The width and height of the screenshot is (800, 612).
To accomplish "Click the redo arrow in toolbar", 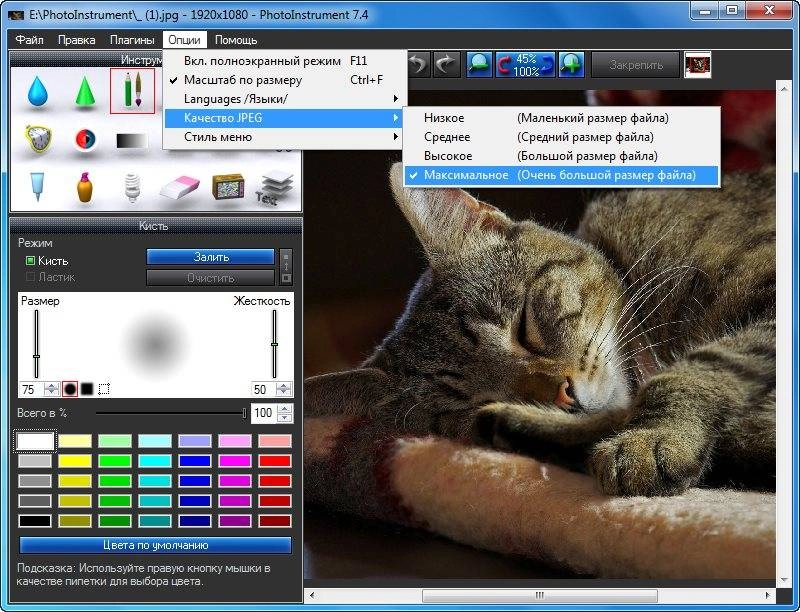I will pos(447,65).
